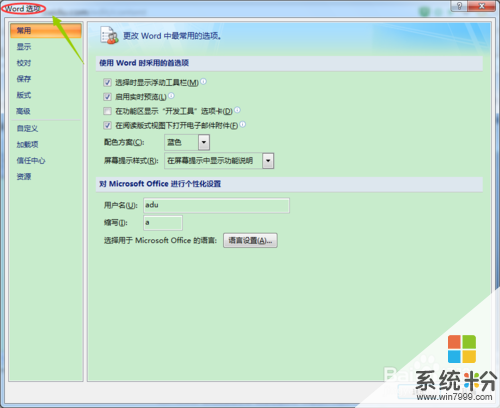The width and height of the screenshot is (500, 408).
Task: Click the help question mark button
Action: [x=459, y=6]
